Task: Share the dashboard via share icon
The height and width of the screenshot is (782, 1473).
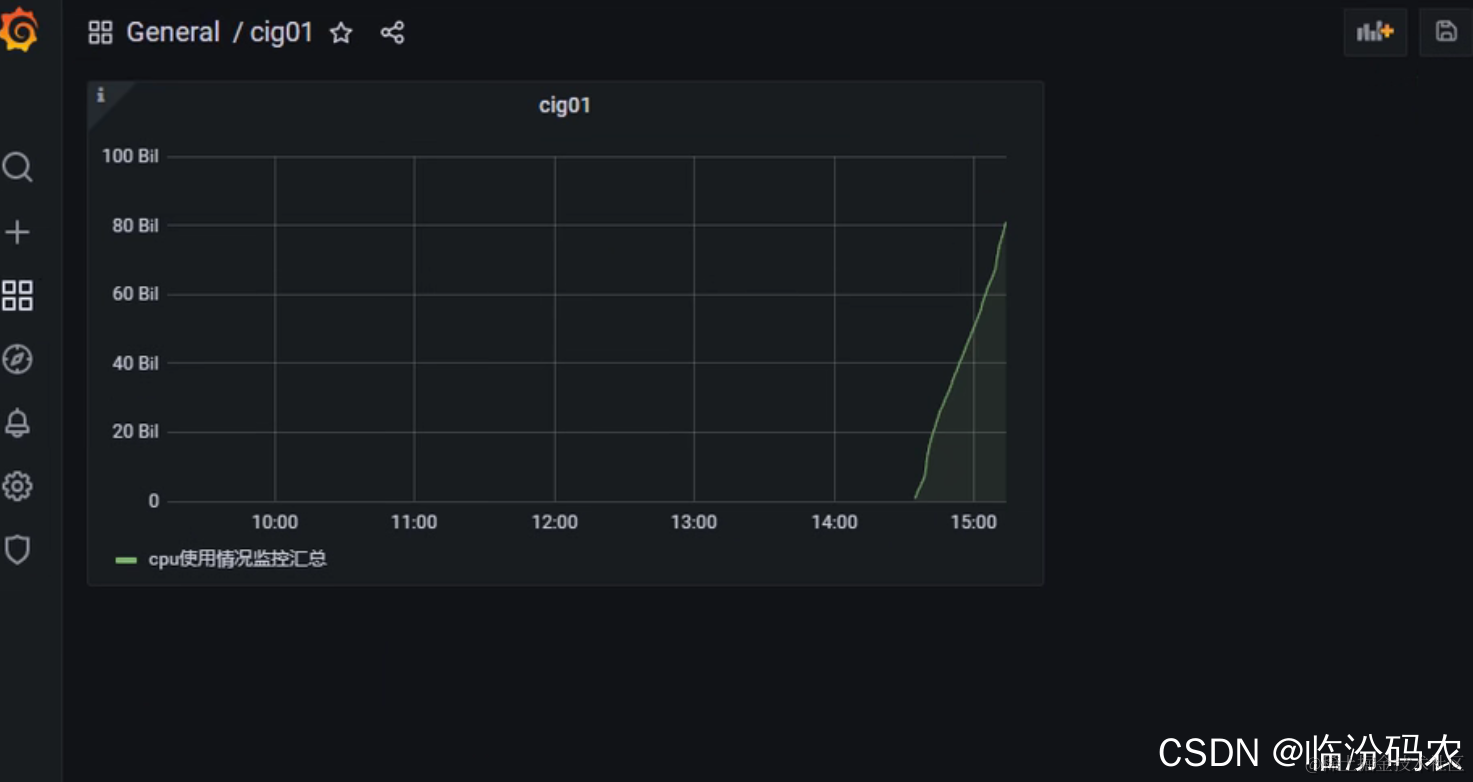Action: [x=392, y=33]
